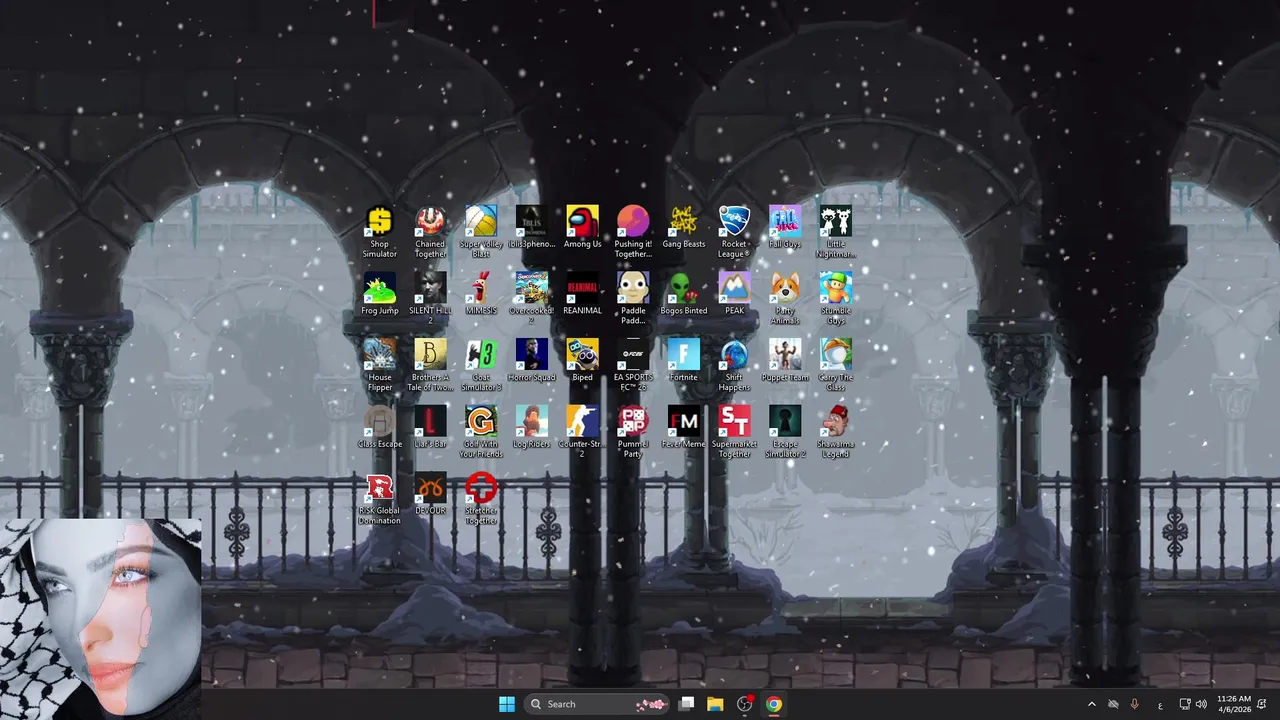Click the Fortnite desktop icon
This screenshot has width=1280, height=720.
click(684, 361)
